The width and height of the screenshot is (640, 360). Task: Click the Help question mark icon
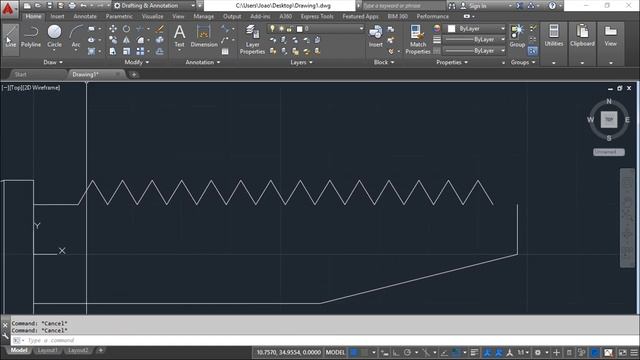pos(552,6)
